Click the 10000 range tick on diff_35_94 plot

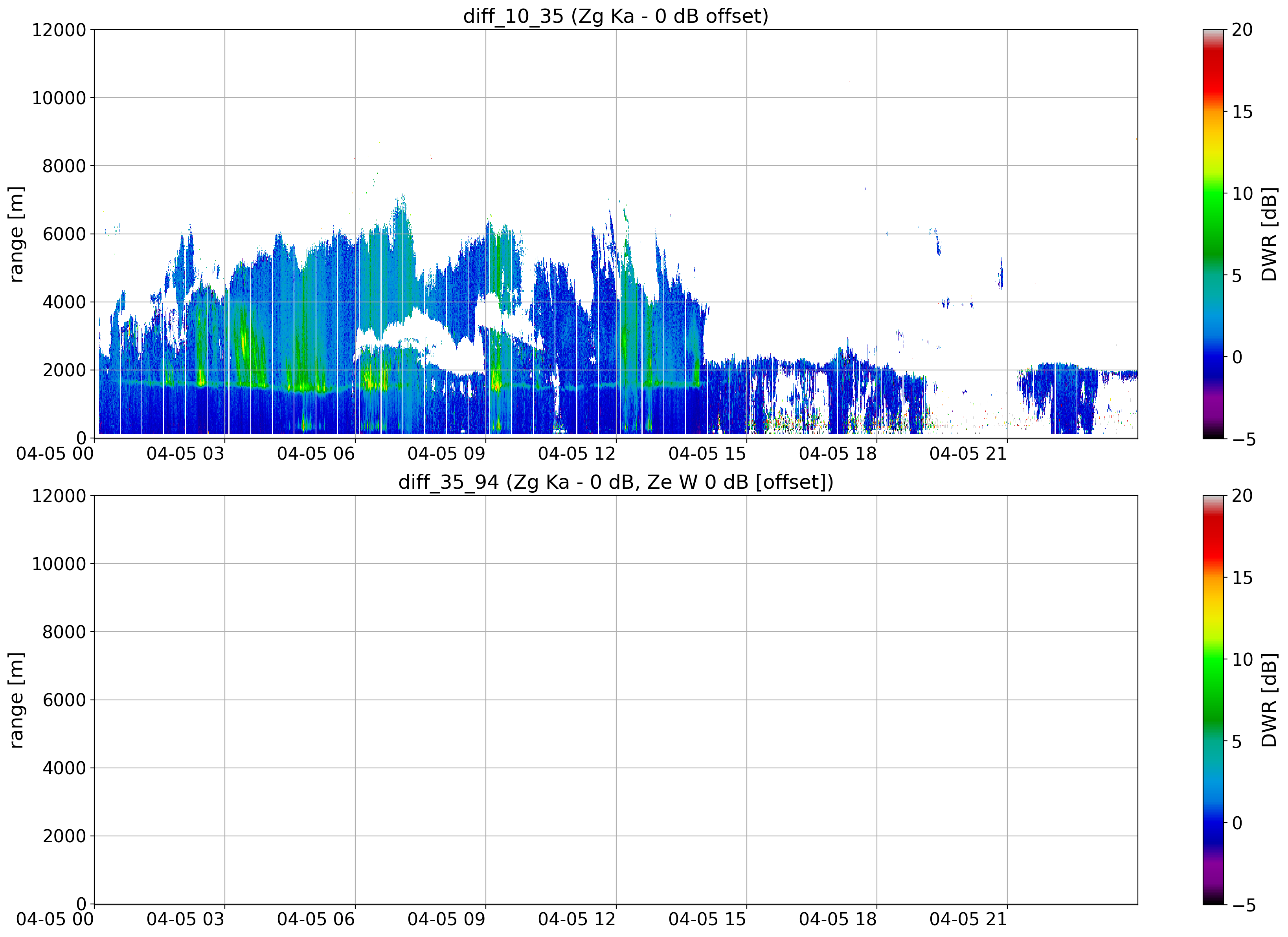click(x=59, y=564)
